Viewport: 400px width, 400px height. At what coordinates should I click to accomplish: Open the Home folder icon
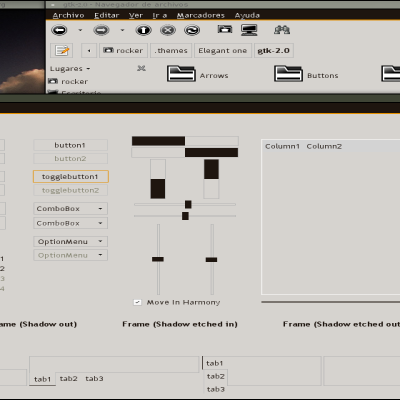click(x=225, y=29)
